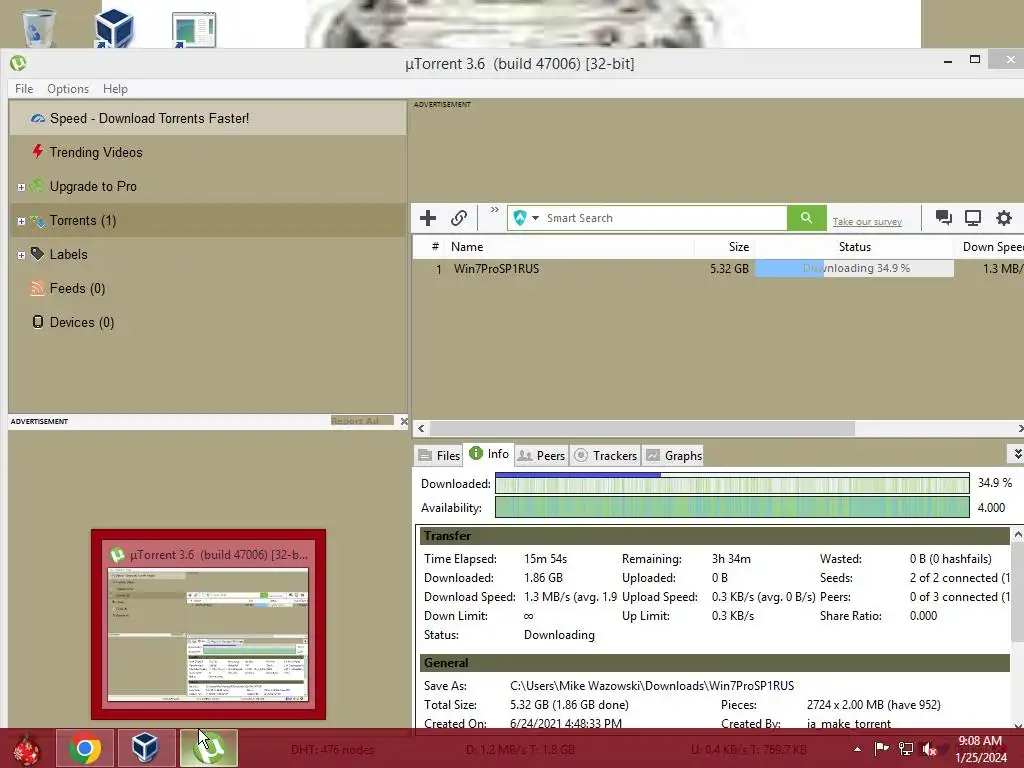This screenshot has height=768, width=1024.
Task: Click the lightning Trending Videos icon
Action: (38, 152)
